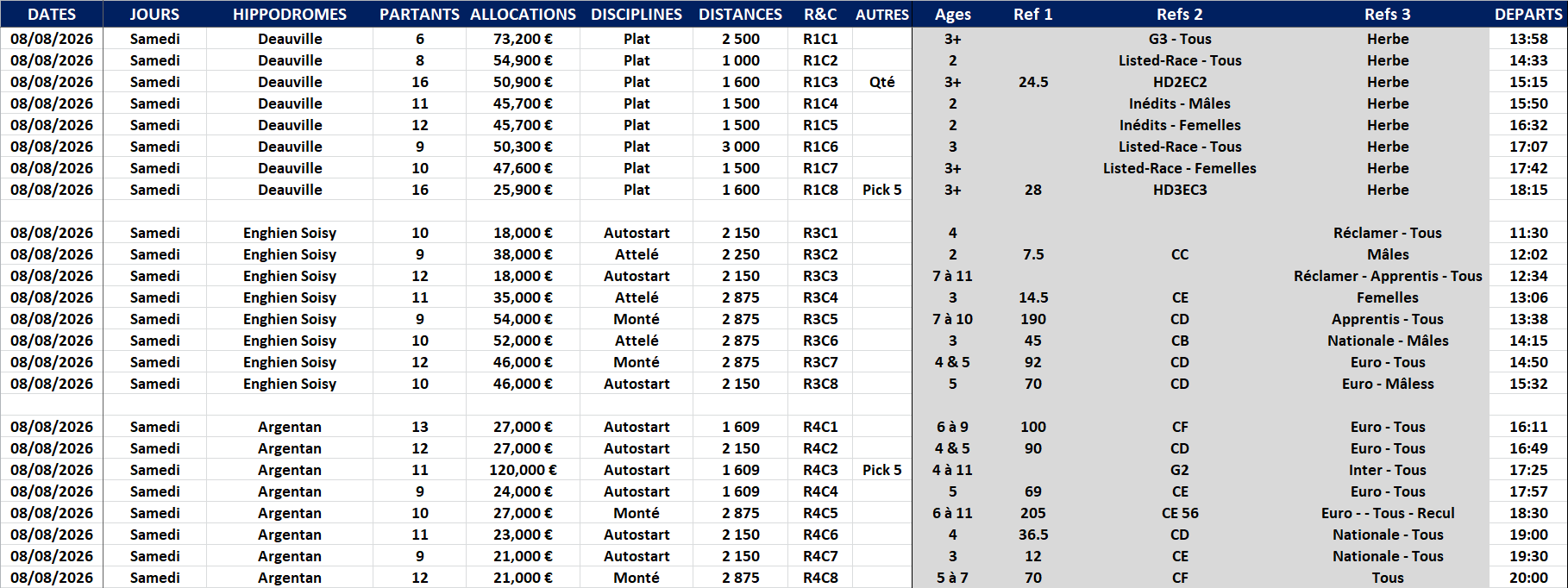Select the HIPPODROMES column header
Screen dimensions: 1568x588
tap(290, 15)
